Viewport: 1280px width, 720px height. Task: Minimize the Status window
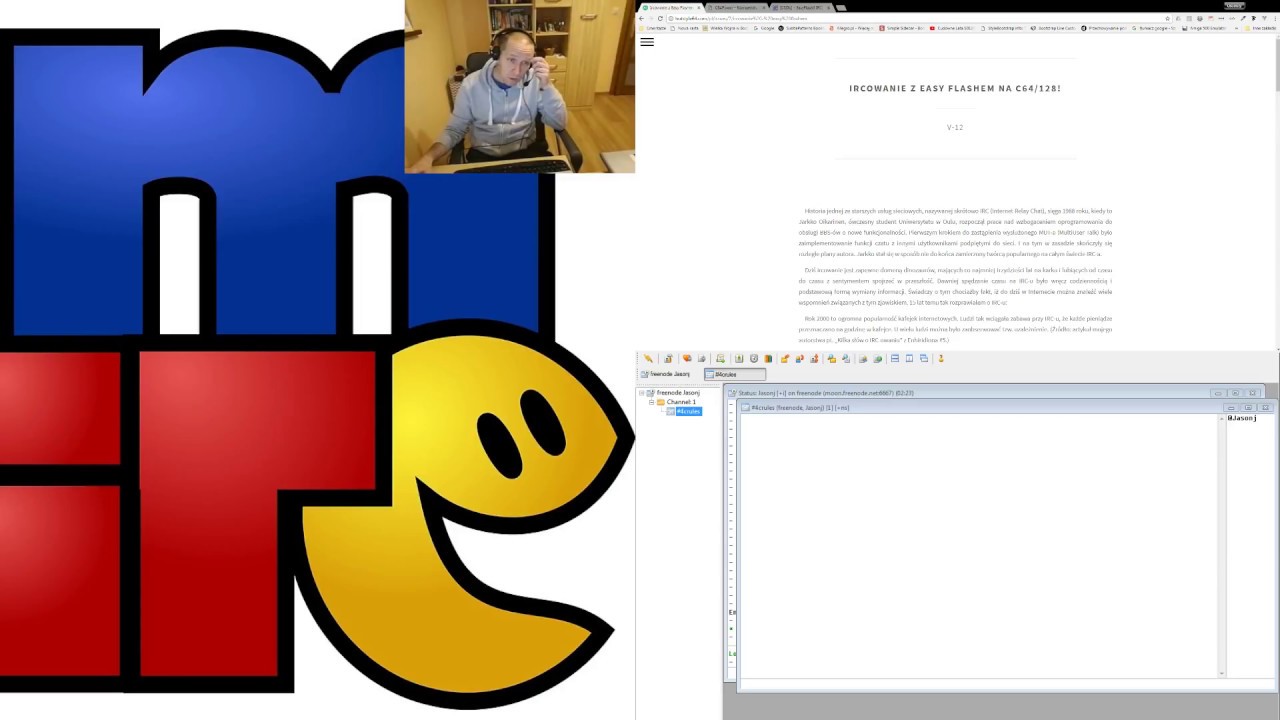1217,393
